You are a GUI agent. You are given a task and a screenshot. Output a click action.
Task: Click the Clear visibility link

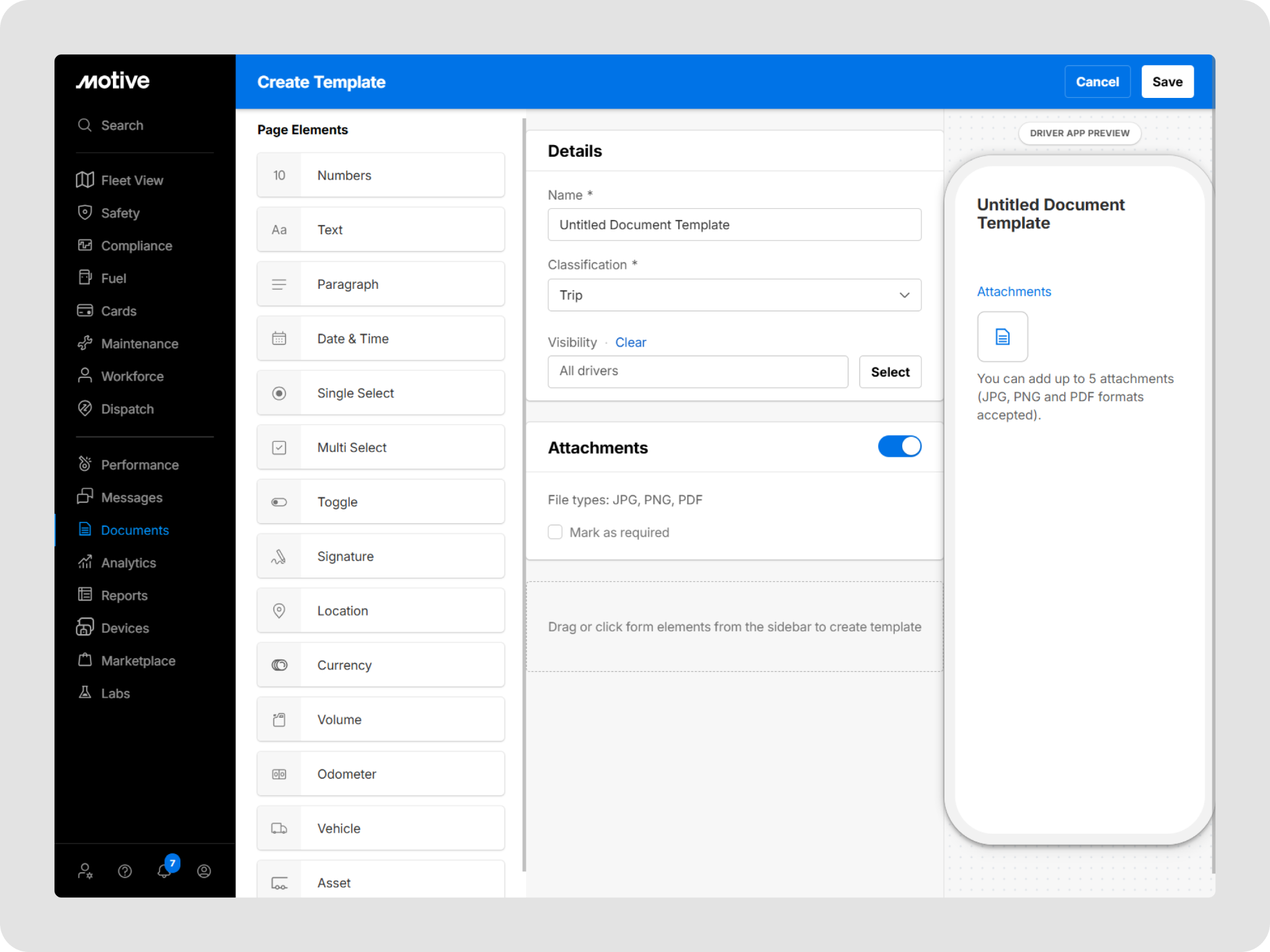(630, 342)
